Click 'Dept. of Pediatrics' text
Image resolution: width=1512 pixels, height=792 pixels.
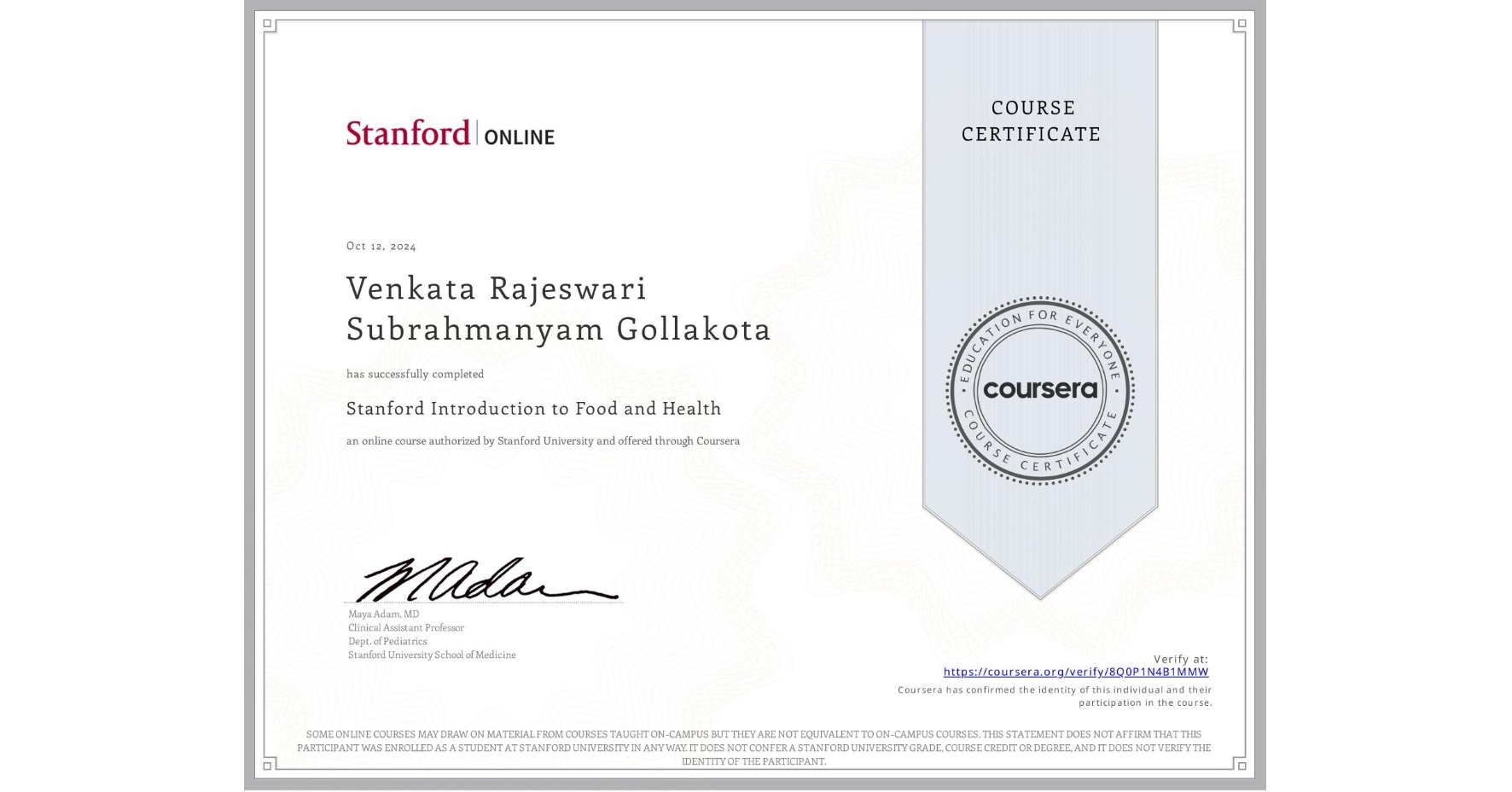(387, 641)
